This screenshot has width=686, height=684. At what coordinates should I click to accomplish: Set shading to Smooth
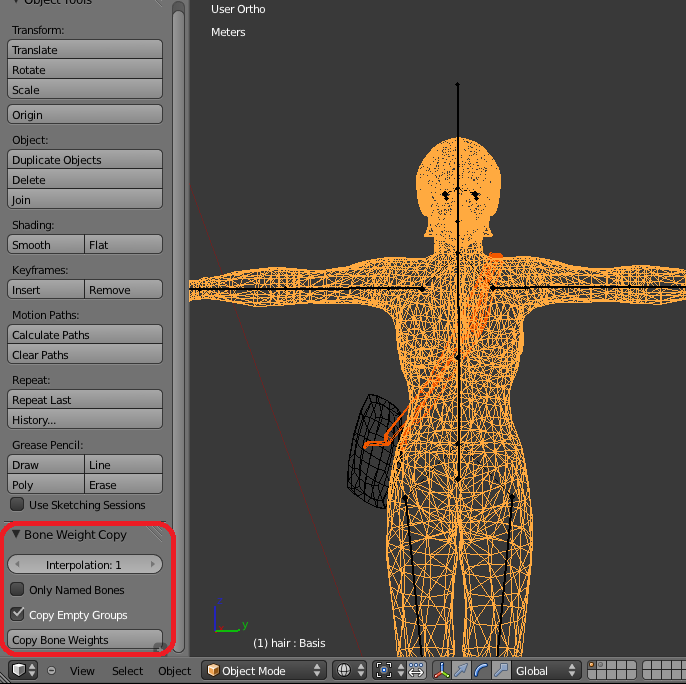coord(46,244)
